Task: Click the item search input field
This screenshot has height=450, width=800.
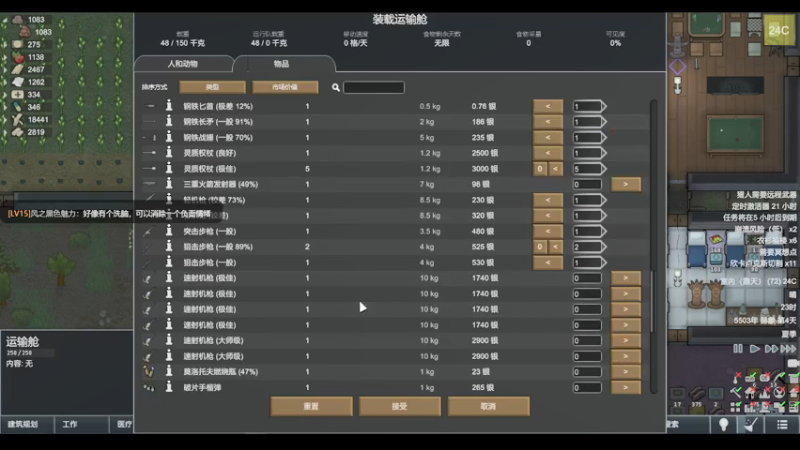Action: (374, 87)
